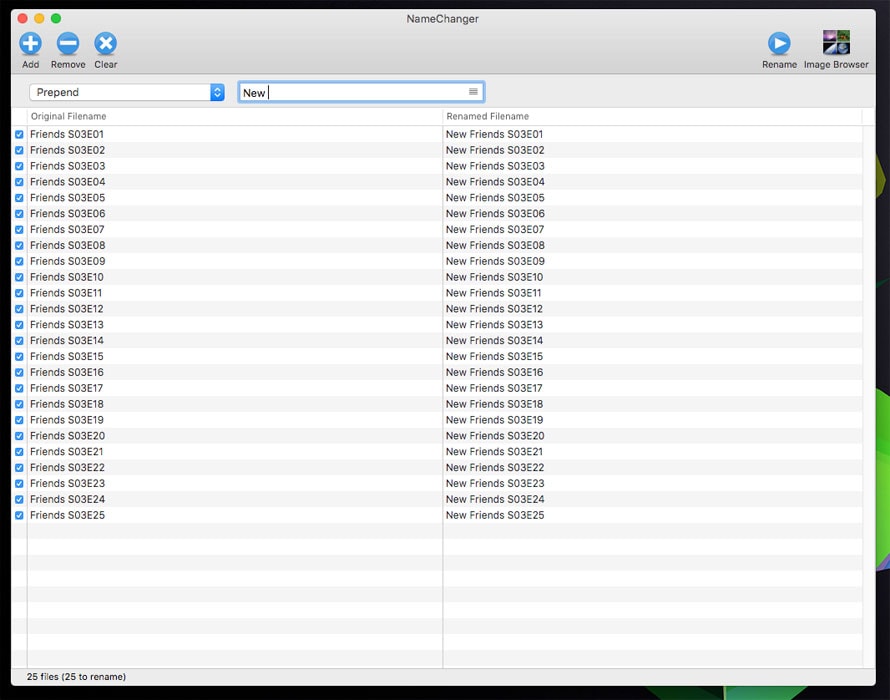Toggle checkbox for Friends S03E10

(x=19, y=277)
